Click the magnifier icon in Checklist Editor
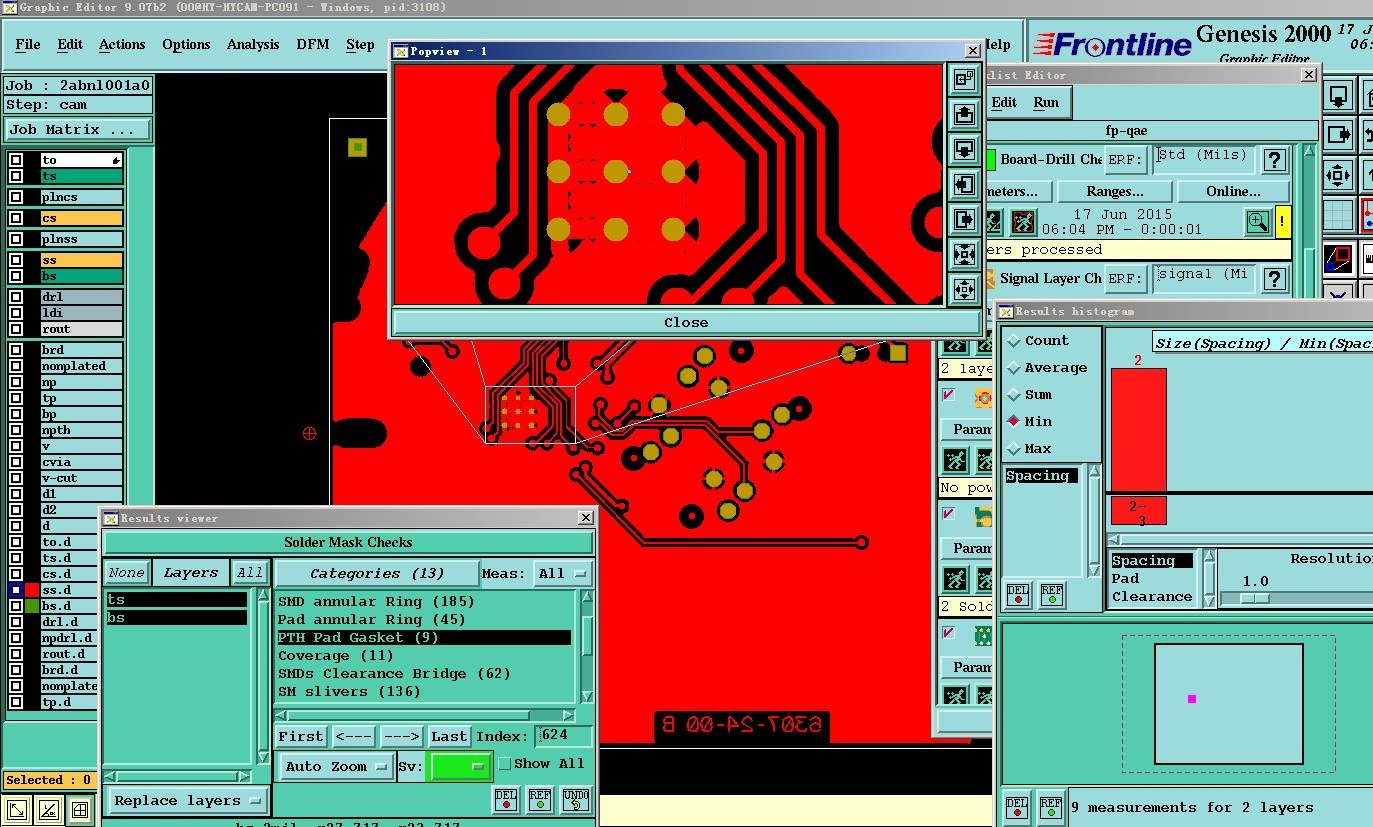The height and width of the screenshot is (827, 1373). click(1257, 221)
